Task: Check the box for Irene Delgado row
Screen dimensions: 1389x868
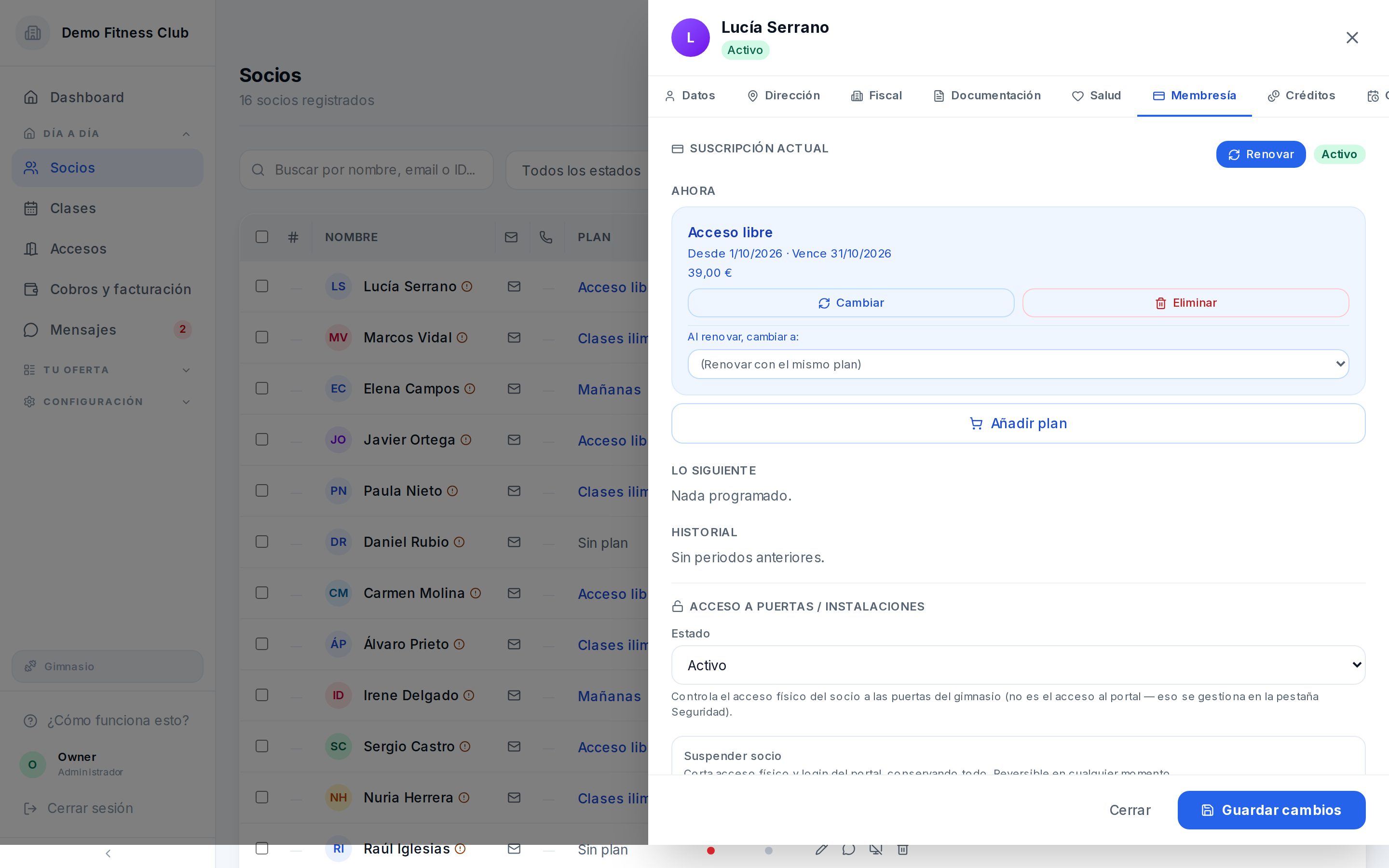Action: tap(262, 694)
